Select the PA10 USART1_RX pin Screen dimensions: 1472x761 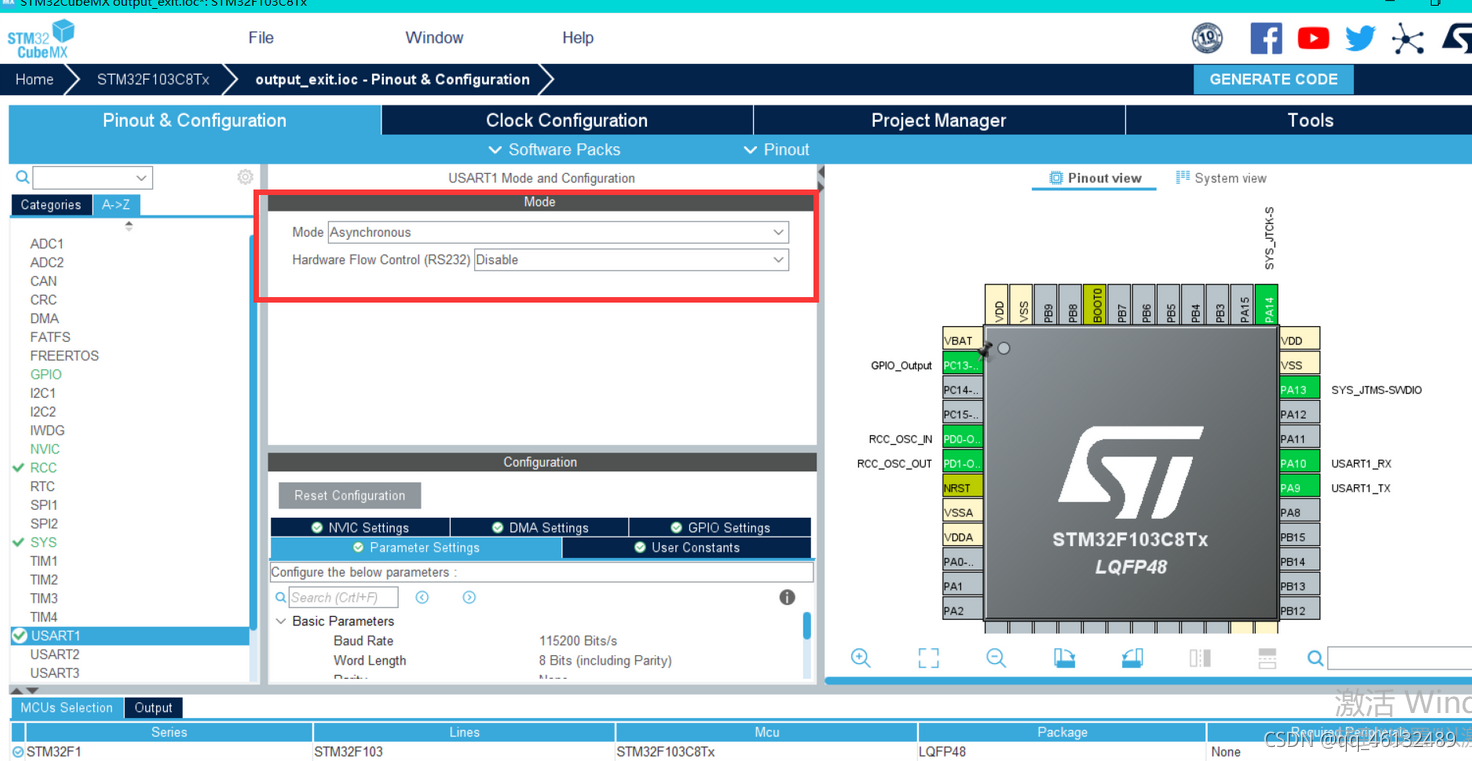[x=1299, y=463]
